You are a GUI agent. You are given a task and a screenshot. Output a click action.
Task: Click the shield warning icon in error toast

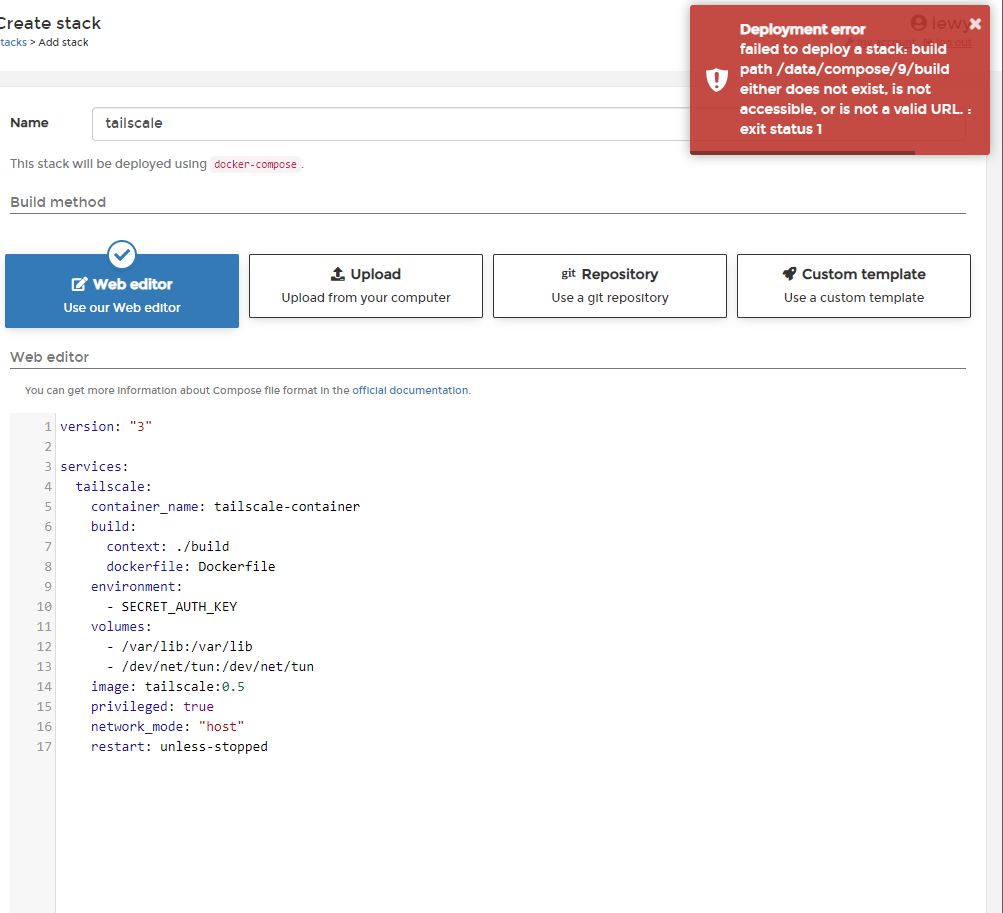click(x=716, y=79)
